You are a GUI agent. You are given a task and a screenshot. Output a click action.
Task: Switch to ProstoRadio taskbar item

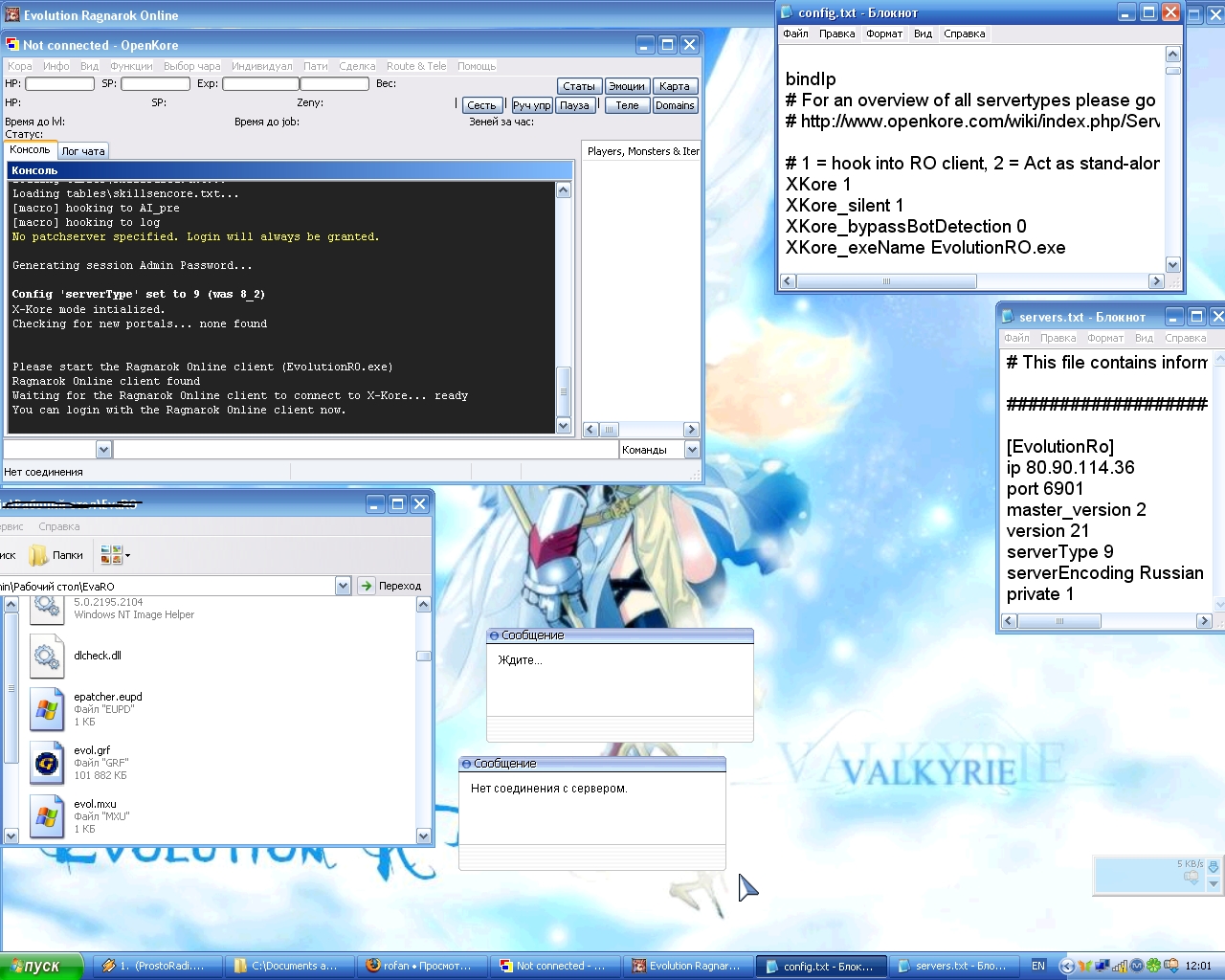158,967
